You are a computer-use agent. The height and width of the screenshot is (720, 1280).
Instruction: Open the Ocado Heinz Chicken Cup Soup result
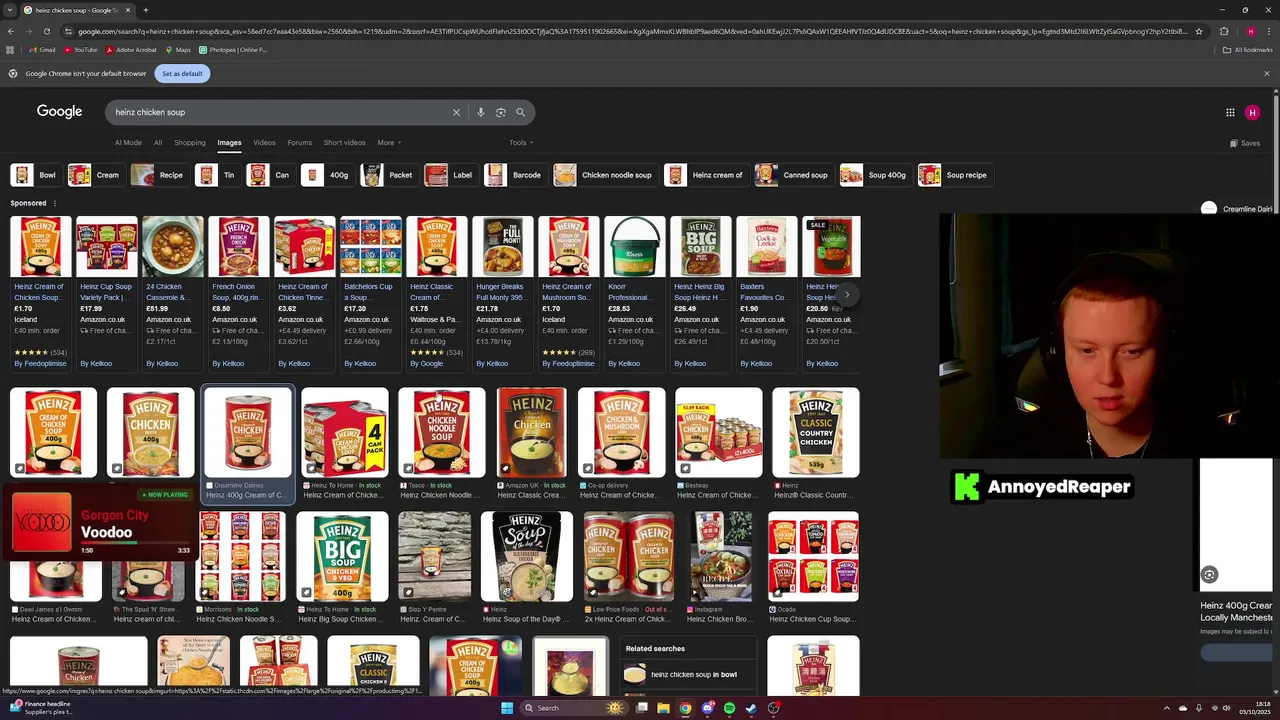[813, 568]
